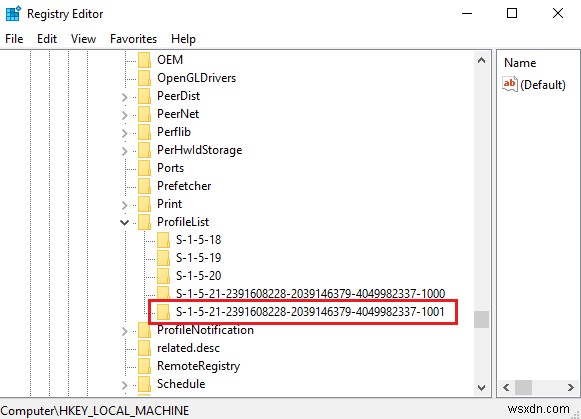The width and height of the screenshot is (581, 419).
Task: Select the RemoteRegistry key label
Action: click(199, 366)
